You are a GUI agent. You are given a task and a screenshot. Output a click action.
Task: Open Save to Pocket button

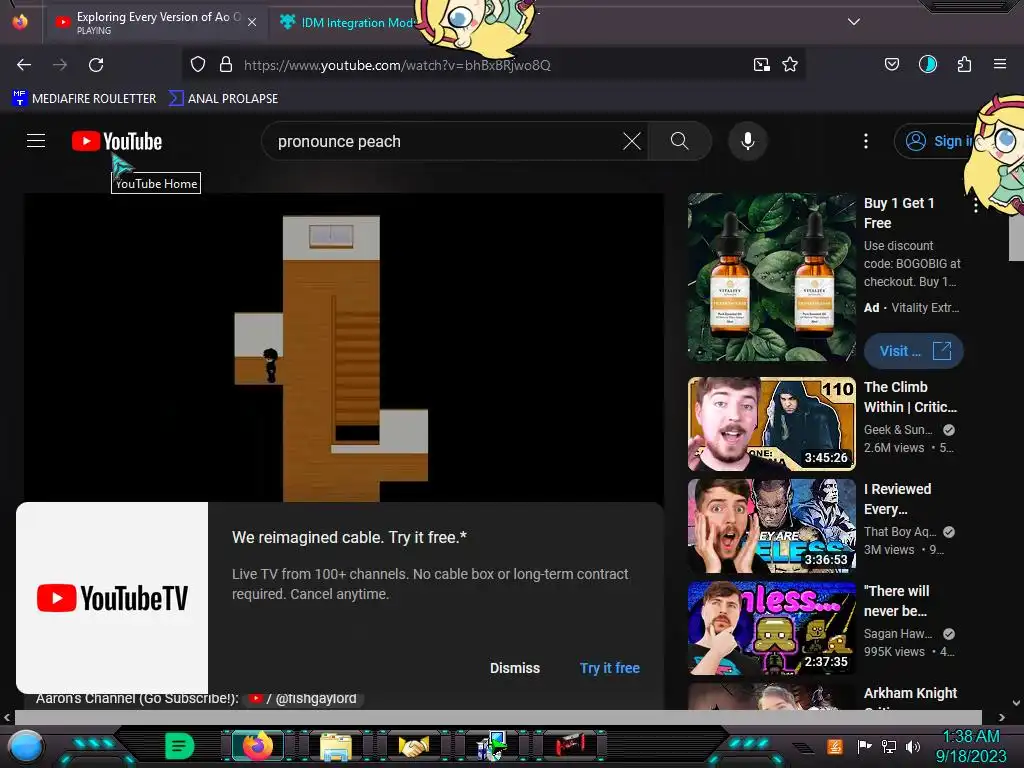891,65
